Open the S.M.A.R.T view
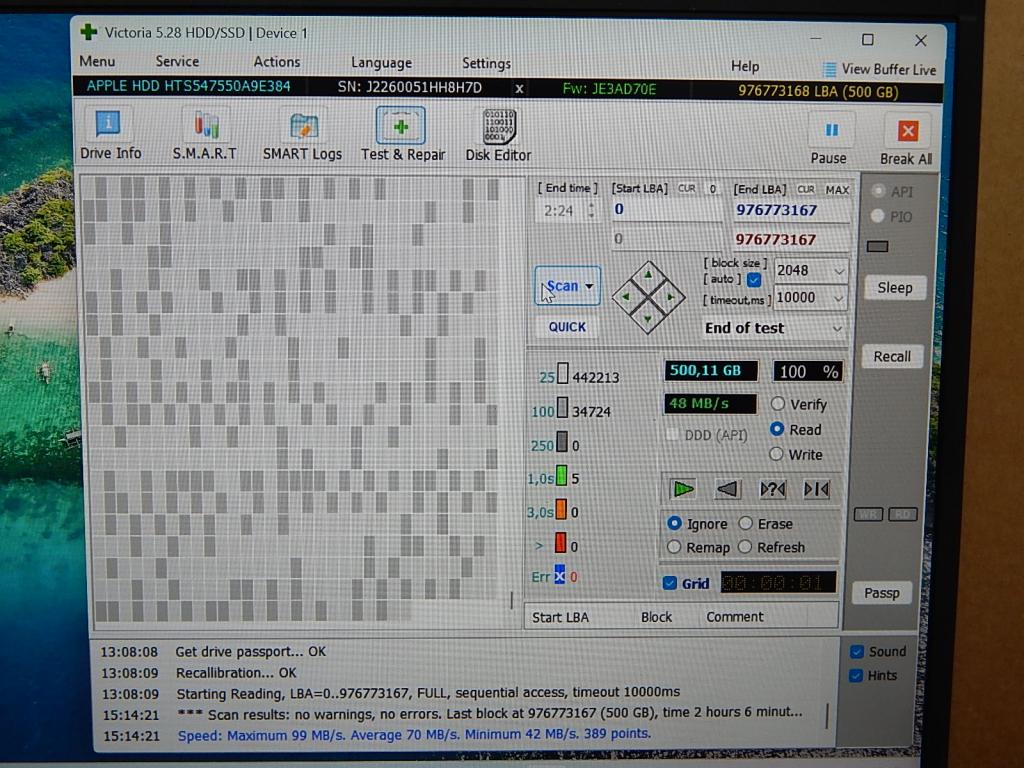This screenshot has height=768, width=1024. click(x=205, y=133)
